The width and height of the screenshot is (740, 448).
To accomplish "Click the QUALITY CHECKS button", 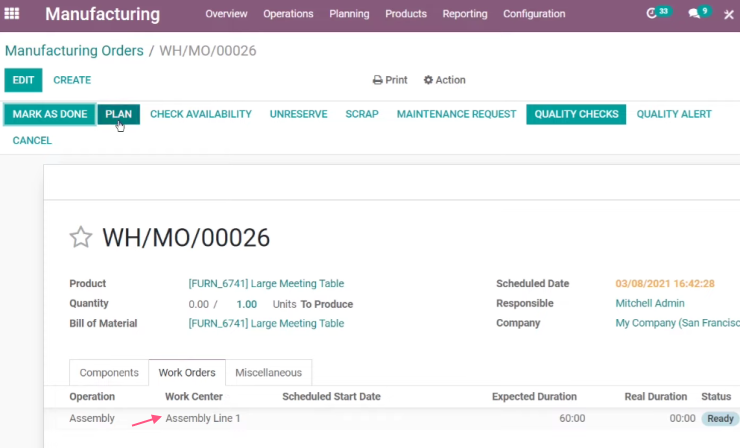I will pos(576,114).
